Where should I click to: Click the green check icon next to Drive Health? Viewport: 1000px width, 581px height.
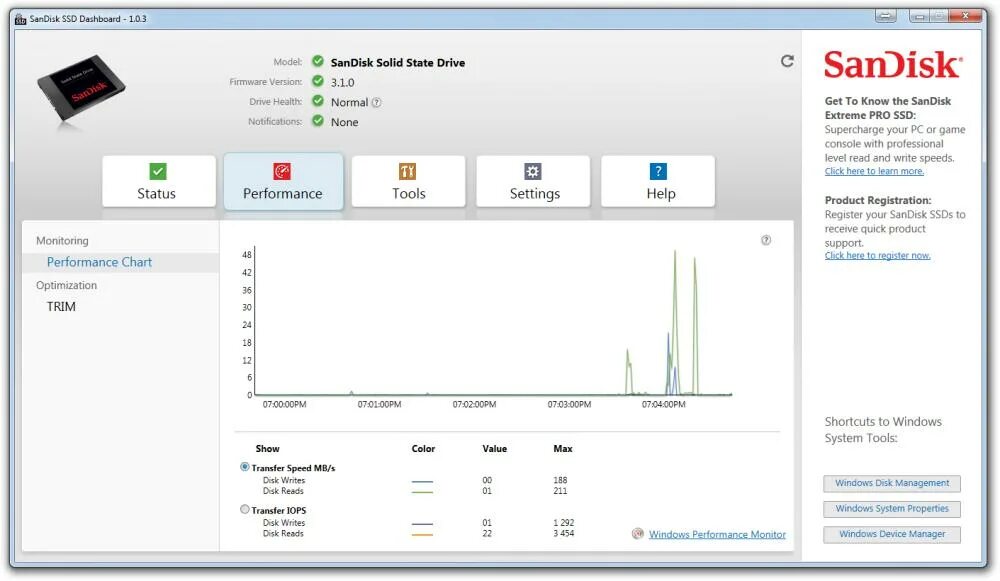[x=318, y=101]
